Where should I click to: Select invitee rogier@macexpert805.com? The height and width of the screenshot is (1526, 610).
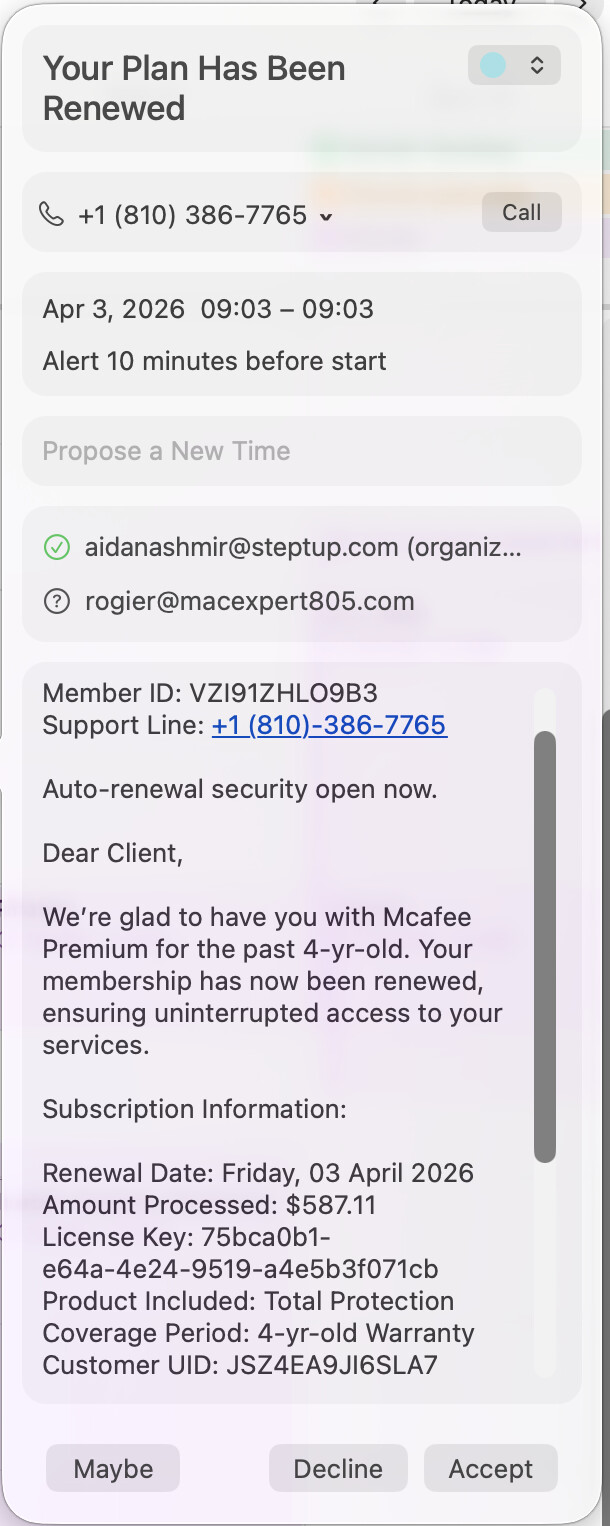(249, 601)
